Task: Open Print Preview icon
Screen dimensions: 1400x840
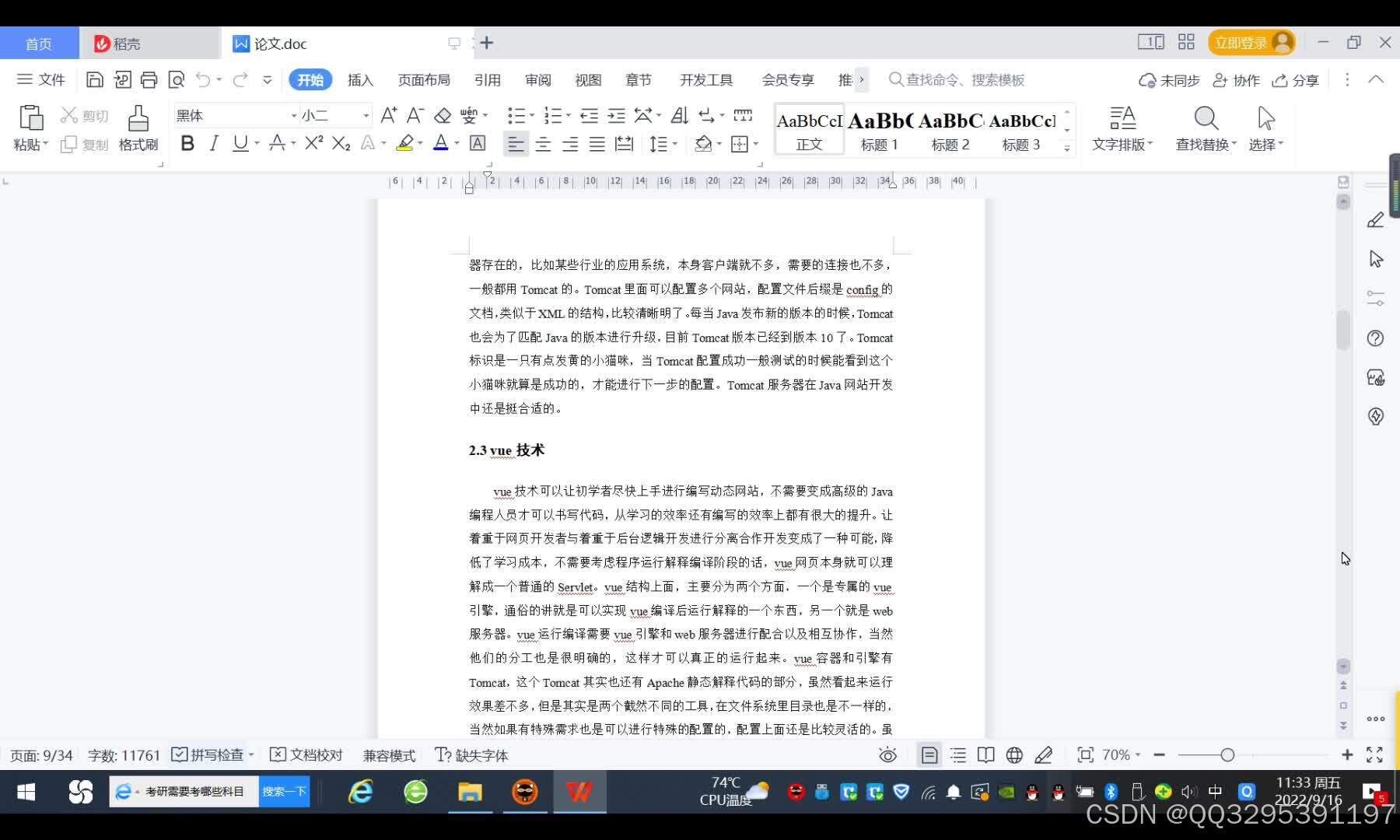Action: [x=177, y=79]
